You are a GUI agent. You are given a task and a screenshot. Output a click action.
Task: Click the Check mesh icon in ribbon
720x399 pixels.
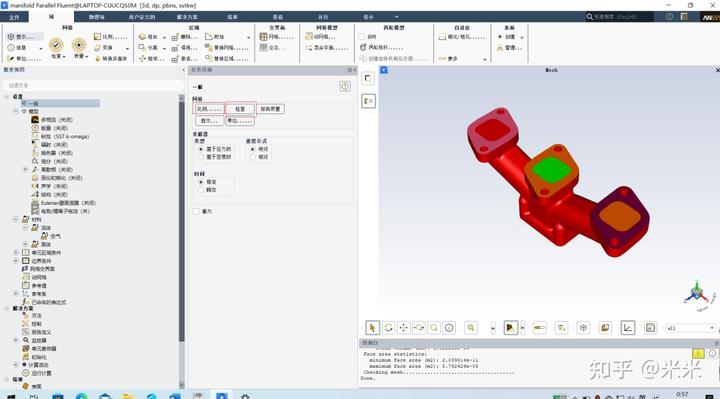(x=56, y=45)
